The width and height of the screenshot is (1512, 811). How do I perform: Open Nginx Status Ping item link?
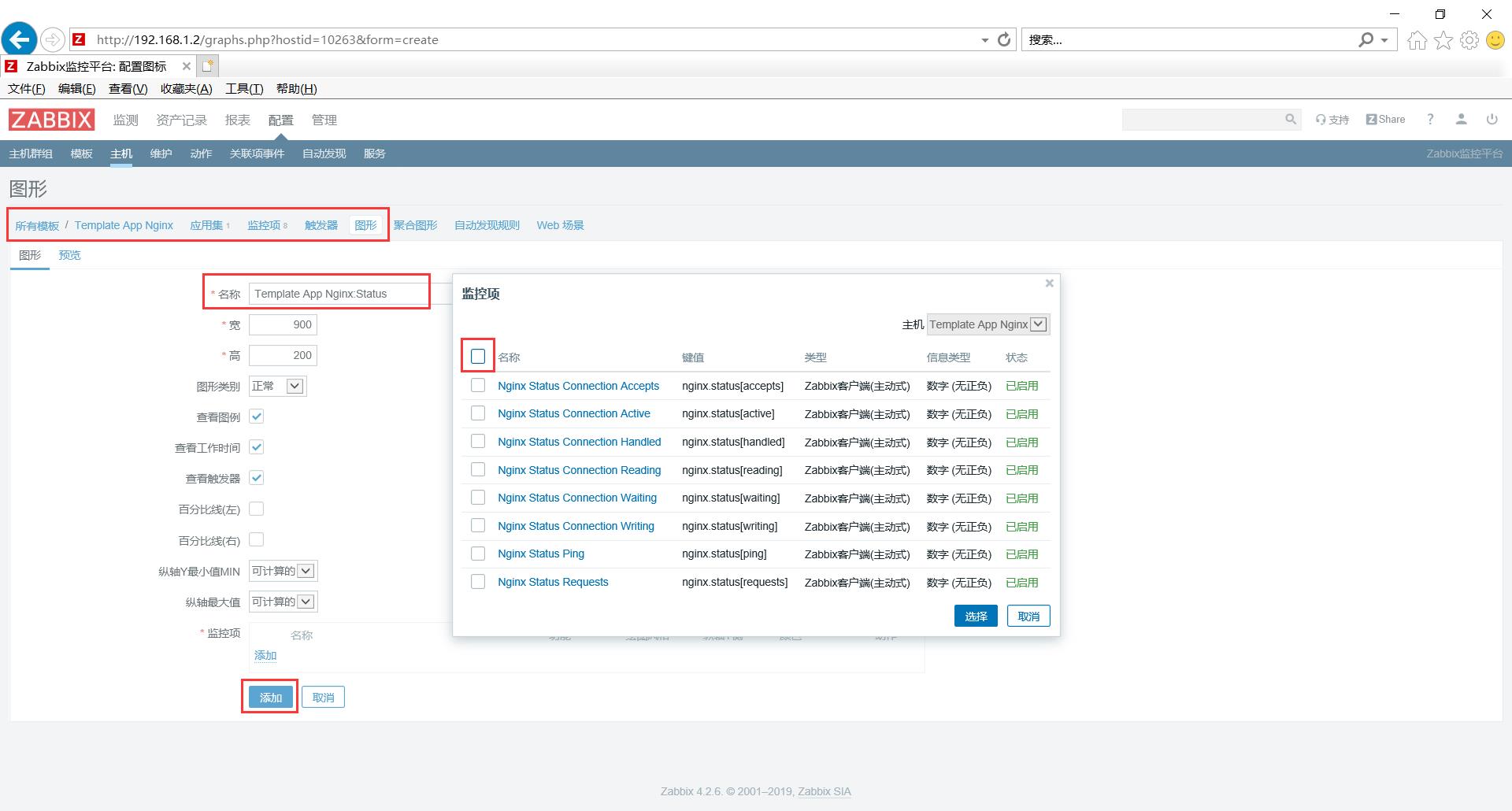pyautogui.click(x=541, y=554)
